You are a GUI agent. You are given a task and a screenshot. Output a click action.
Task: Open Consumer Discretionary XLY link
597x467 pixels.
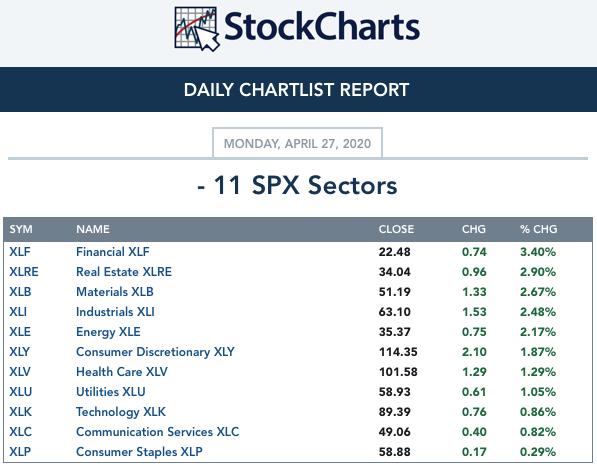155,352
